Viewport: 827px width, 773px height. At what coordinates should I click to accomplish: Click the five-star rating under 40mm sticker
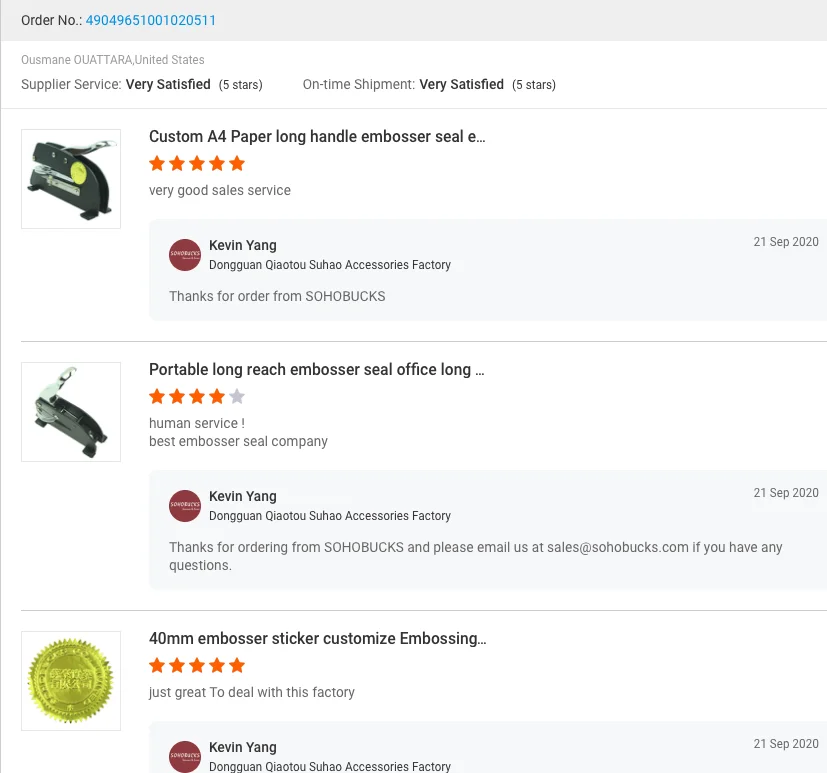(x=197, y=666)
